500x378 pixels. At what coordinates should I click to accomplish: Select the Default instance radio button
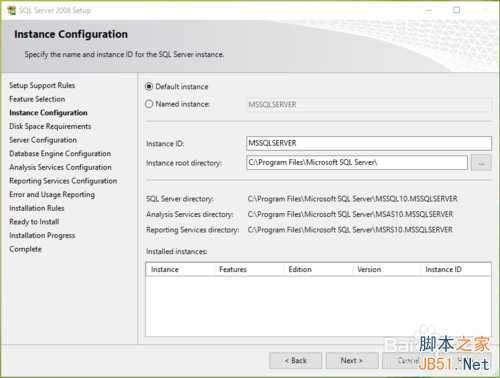tap(149, 87)
